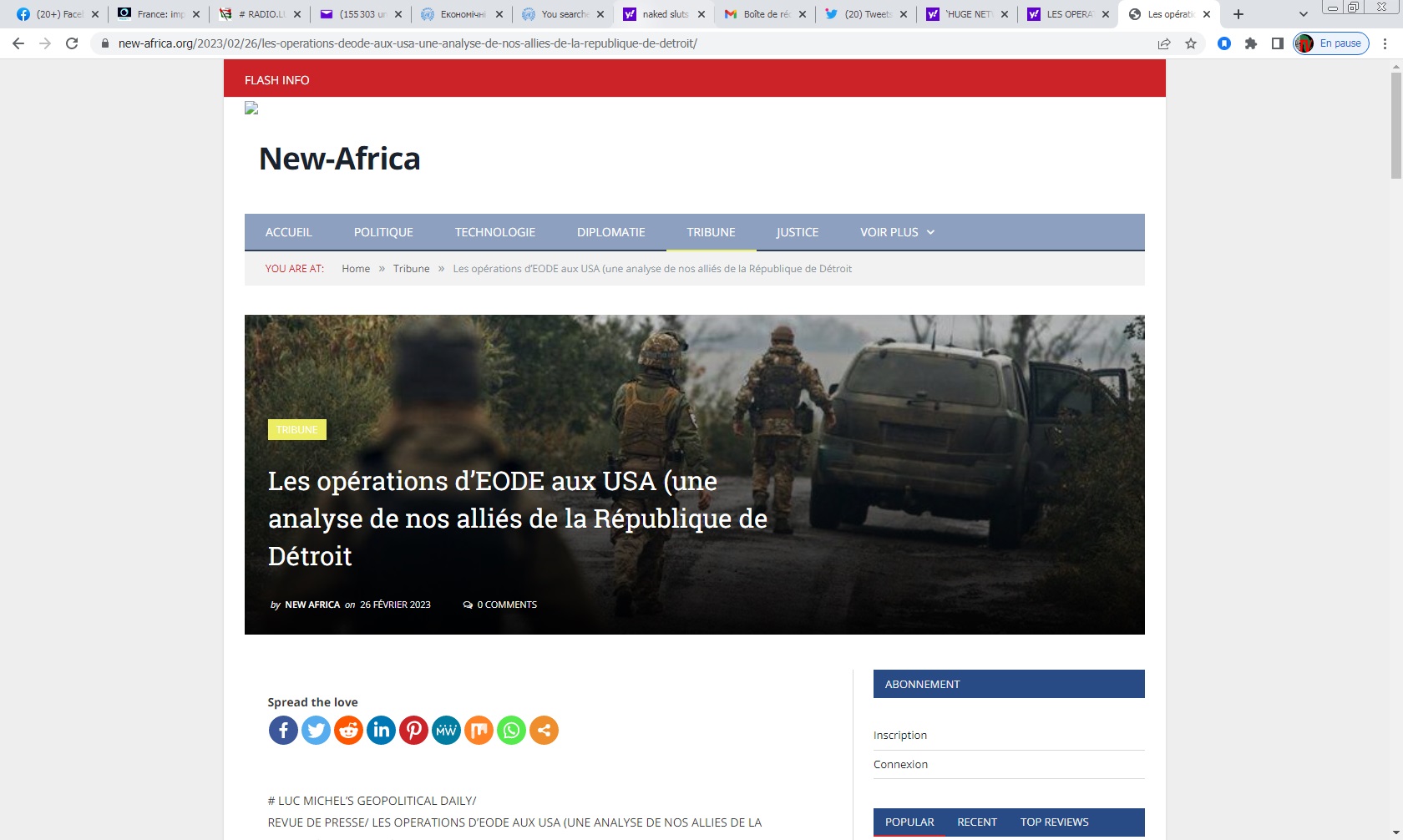This screenshot has width=1403, height=840.
Task: Bookmark page with star icon
Action: [1191, 43]
